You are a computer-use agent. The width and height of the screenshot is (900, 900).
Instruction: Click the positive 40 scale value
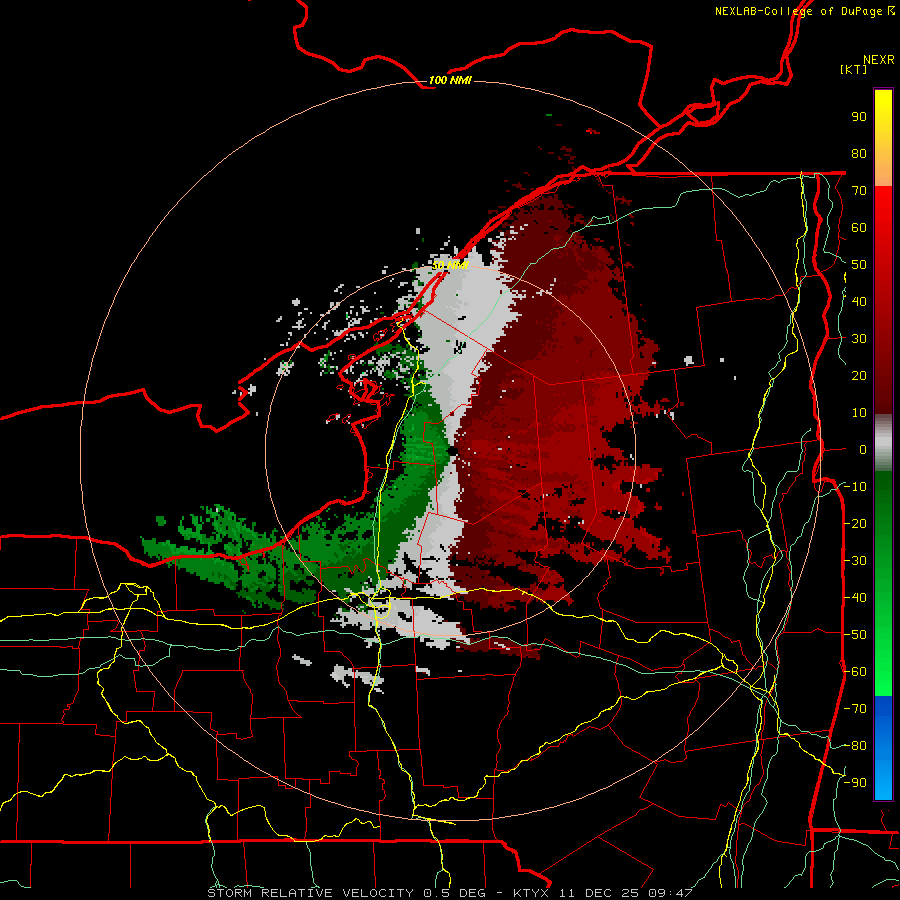coord(859,301)
